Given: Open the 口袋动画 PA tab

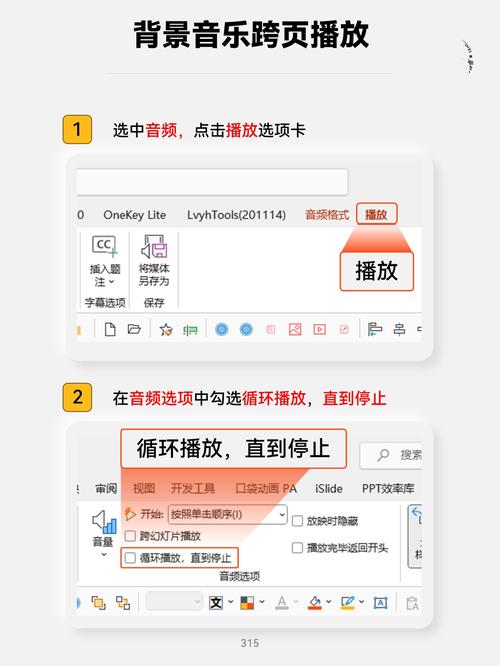Looking at the screenshot, I should [266, 488].
